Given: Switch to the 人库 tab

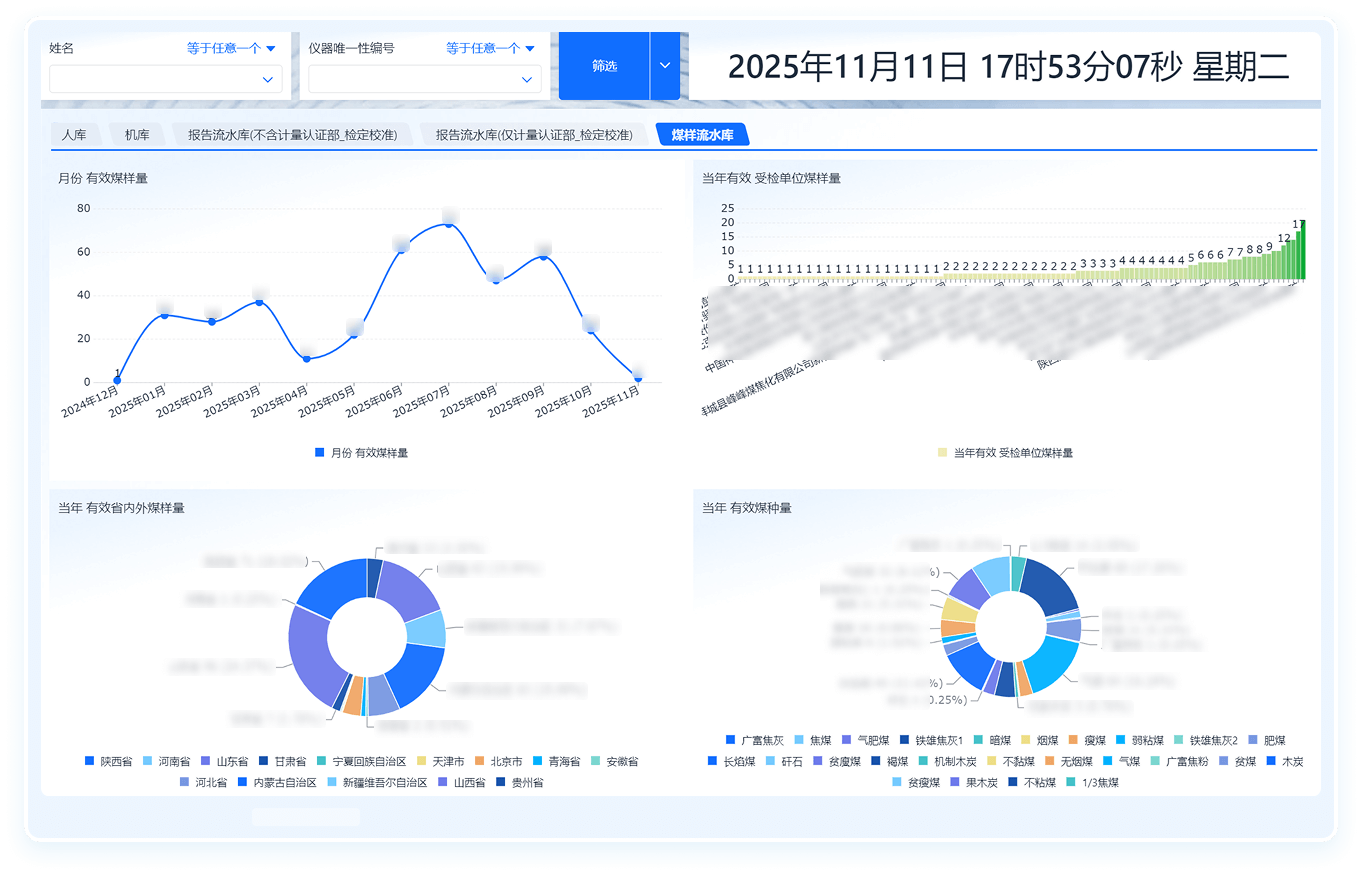Looking at the screenshot, I should click(x=74, y=135).
